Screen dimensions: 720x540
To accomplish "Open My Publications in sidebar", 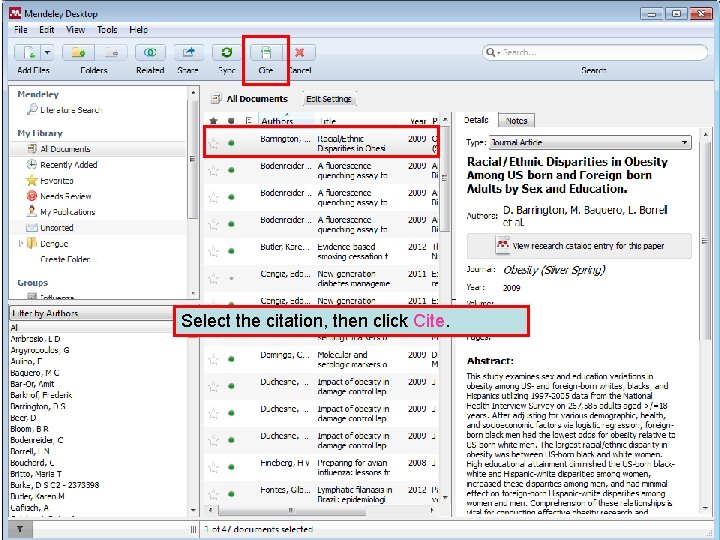I will [61, 212].
